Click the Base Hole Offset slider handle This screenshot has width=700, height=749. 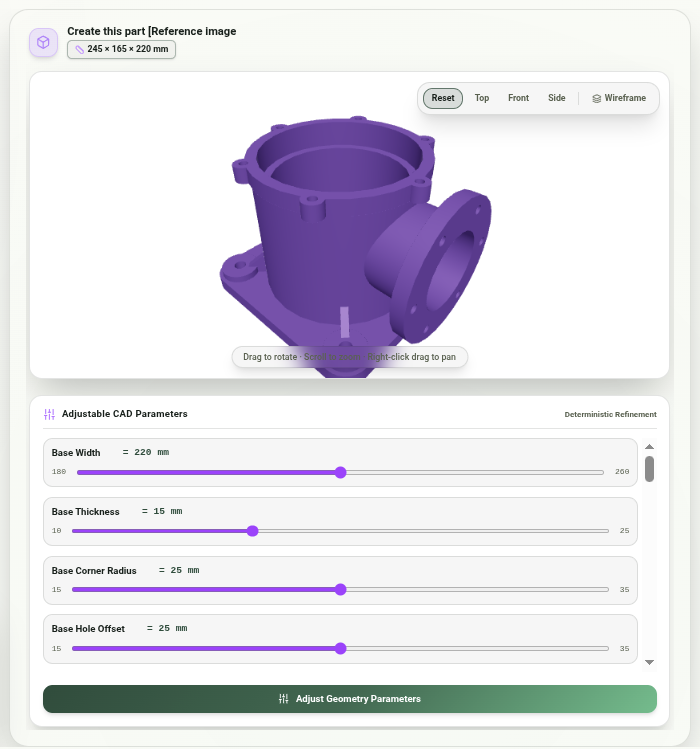click(x=340, y=649)
